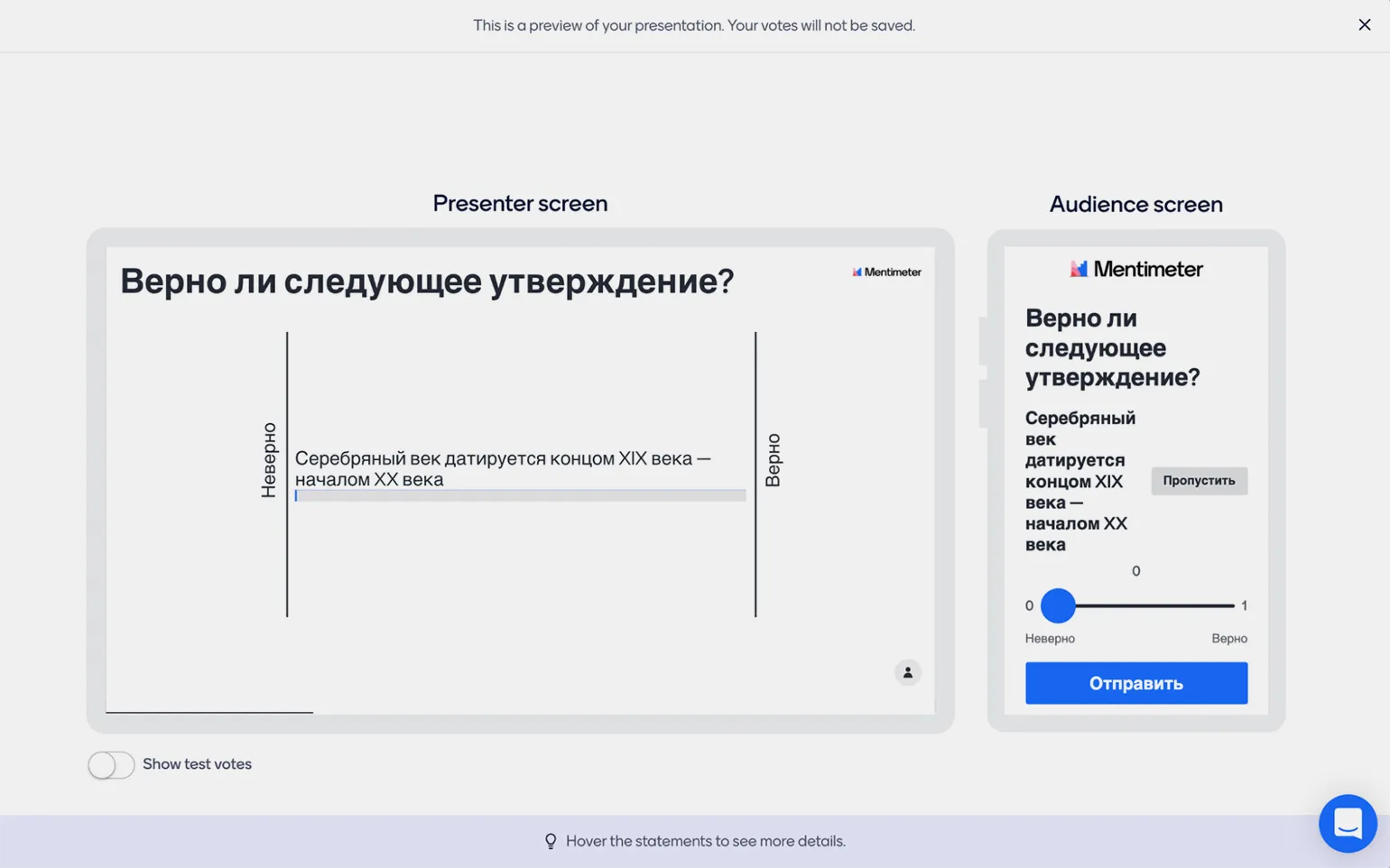Click the Mentimeter logo on presenter screen
The width and height of the screenshot is (1390, 868).
[x=886, y=272]
